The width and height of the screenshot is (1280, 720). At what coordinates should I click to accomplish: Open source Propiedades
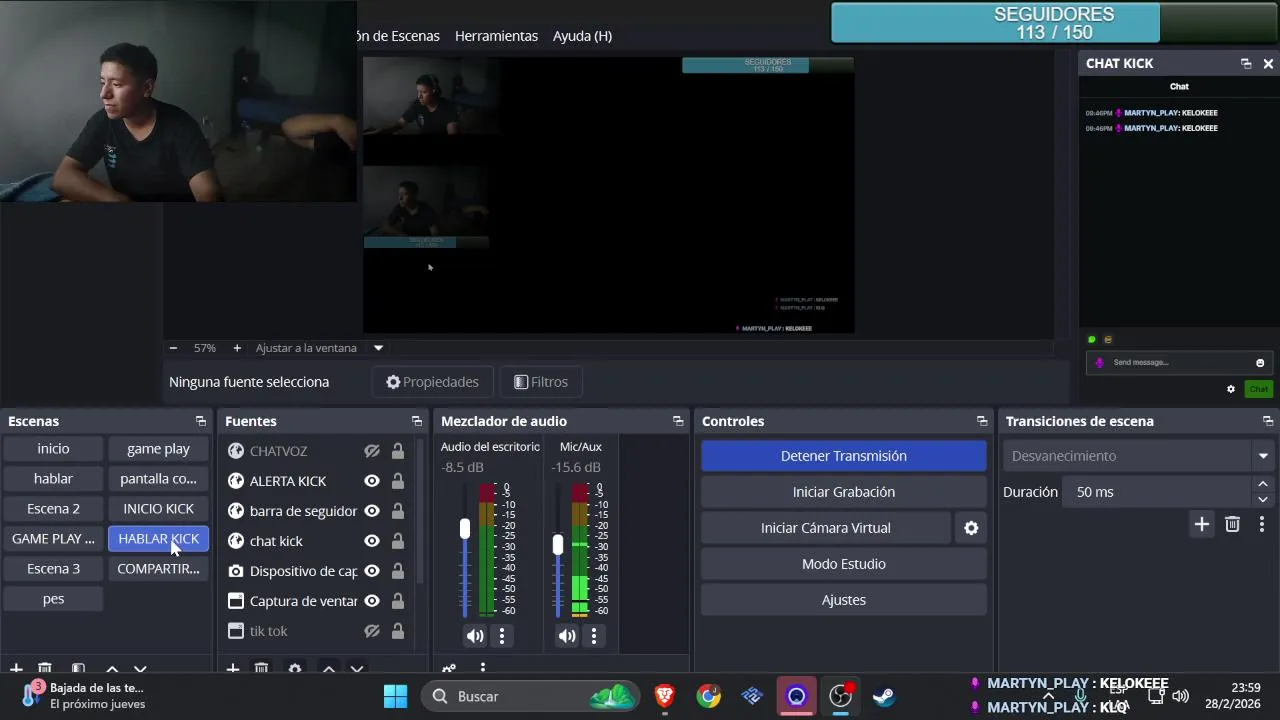click(x=432, y=382)
